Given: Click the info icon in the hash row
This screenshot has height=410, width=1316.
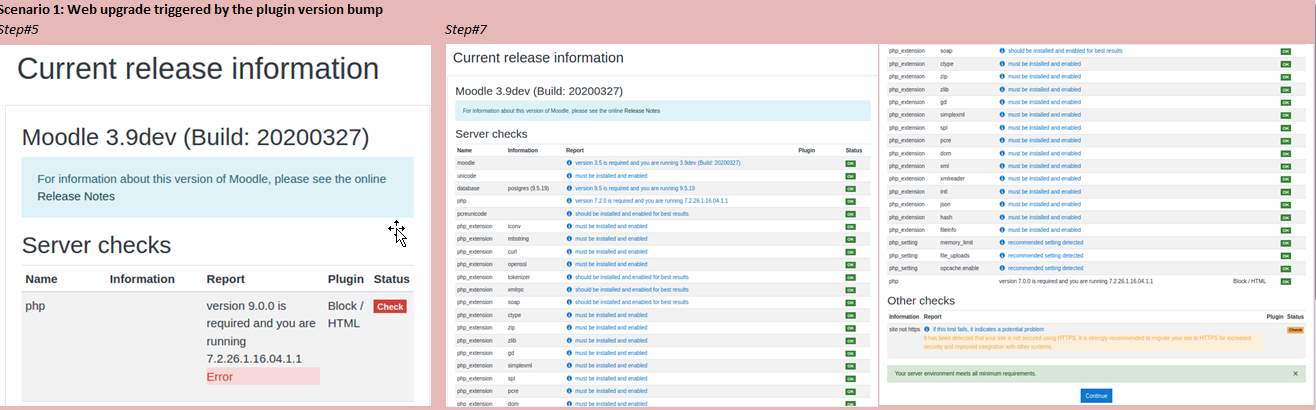Looking at the screenshot, I should coord(1002,217).
